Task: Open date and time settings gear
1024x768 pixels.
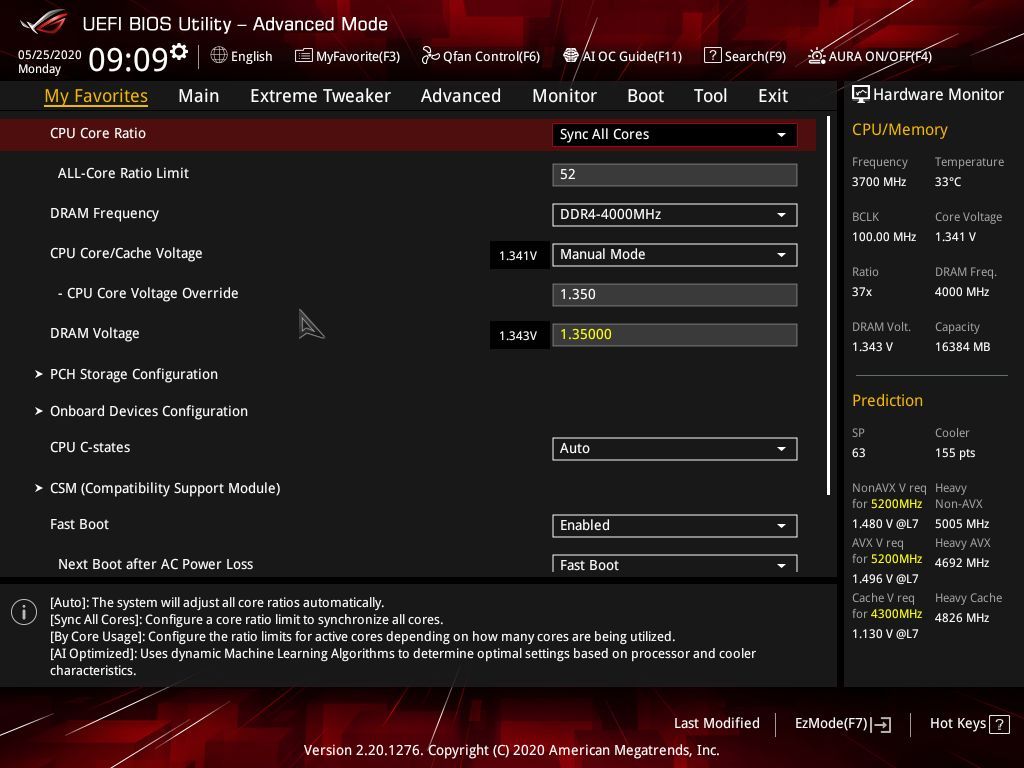Action: (179, 52)
